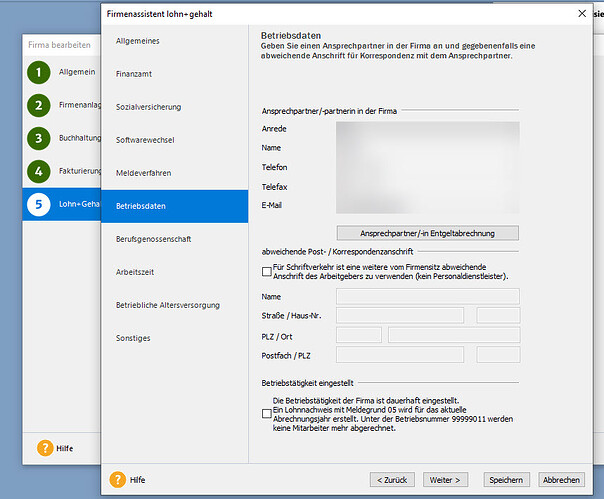Go to the Berufsgenossenschaft section

click(174, 239)
